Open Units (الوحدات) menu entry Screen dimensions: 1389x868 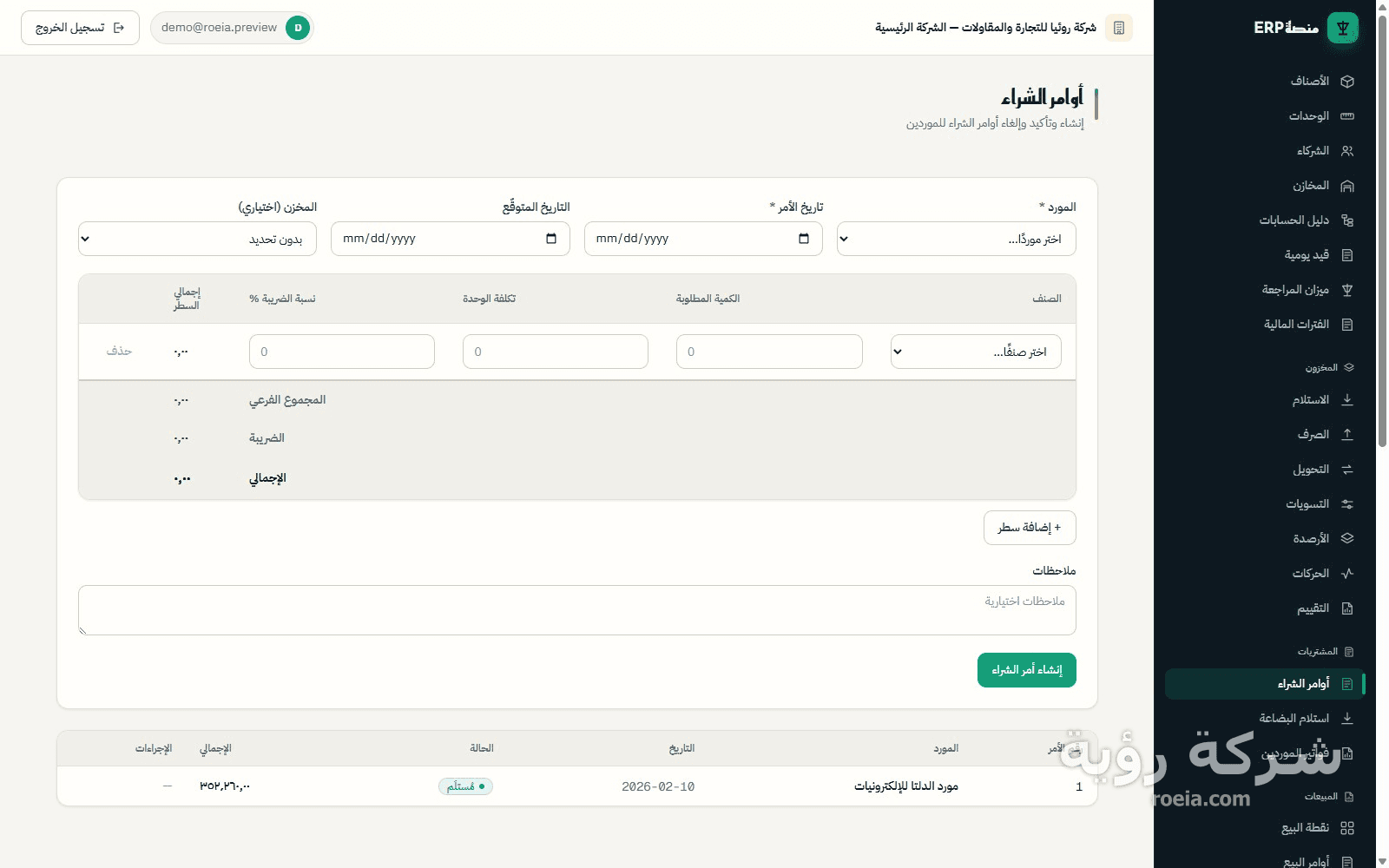point(1265,116)
